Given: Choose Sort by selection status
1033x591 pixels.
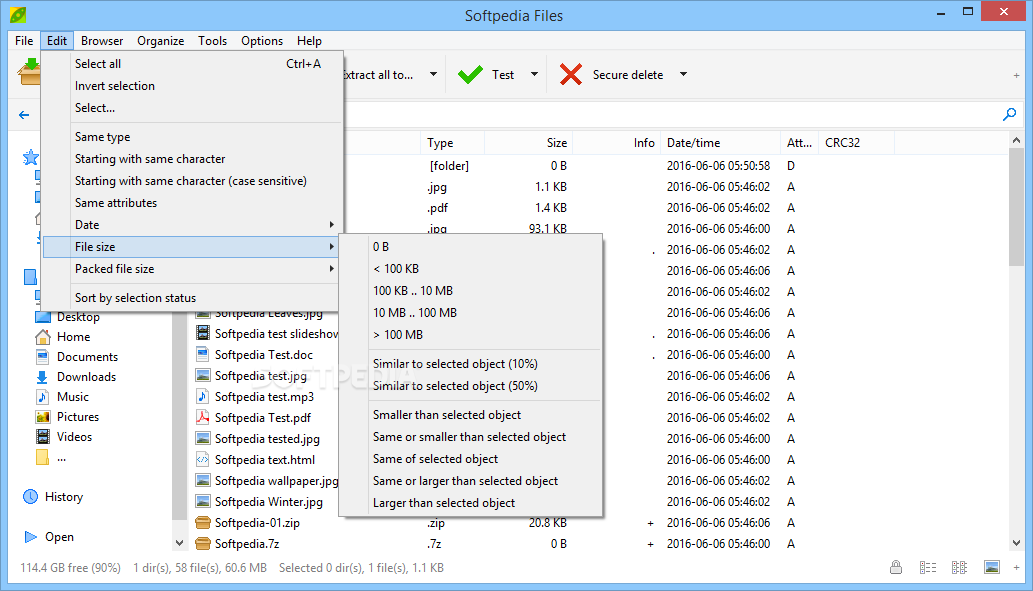Looking at the screenshot, I should click(190, 298).
